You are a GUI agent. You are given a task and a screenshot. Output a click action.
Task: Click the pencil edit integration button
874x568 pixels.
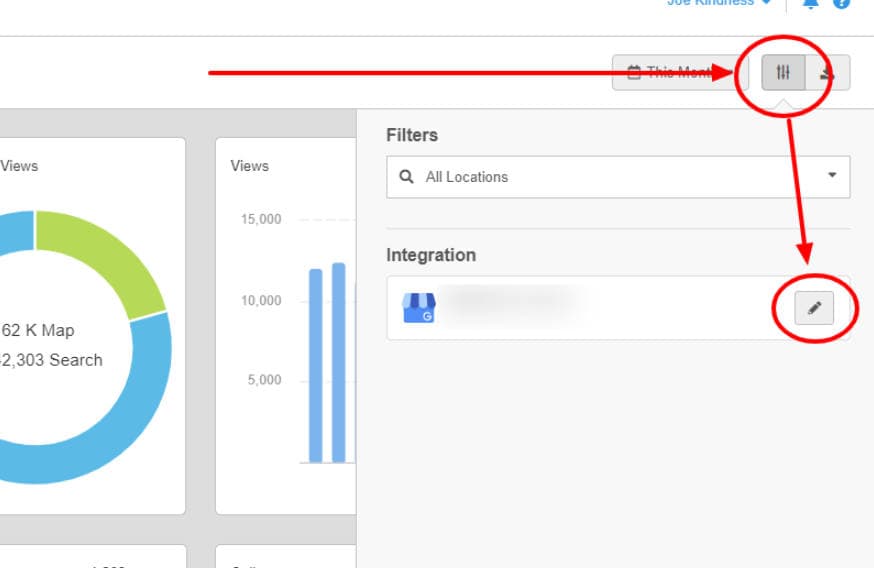point(814,309)
